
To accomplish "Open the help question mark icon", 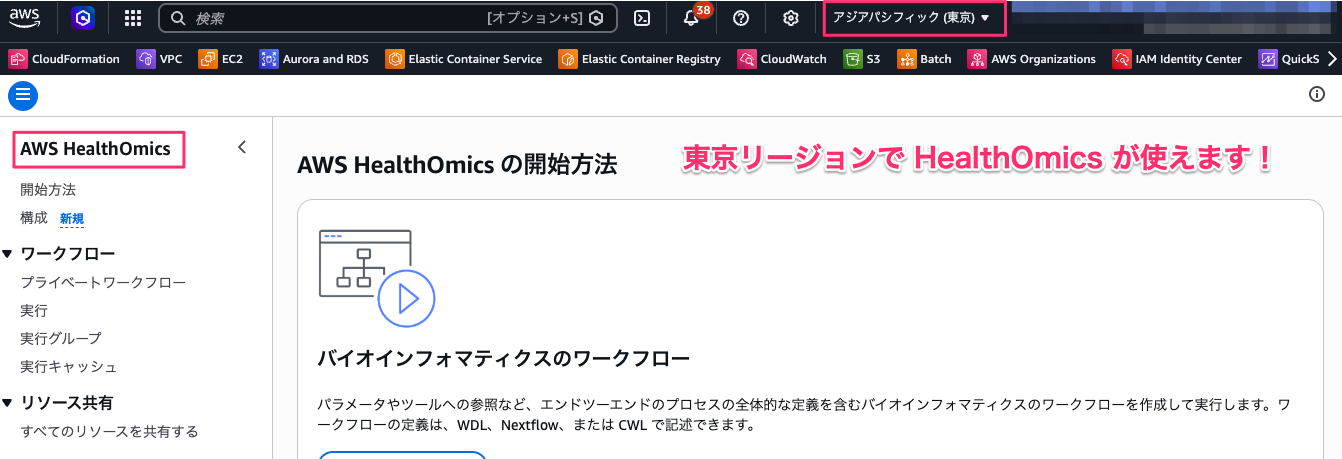I will [x=741, y=18].
